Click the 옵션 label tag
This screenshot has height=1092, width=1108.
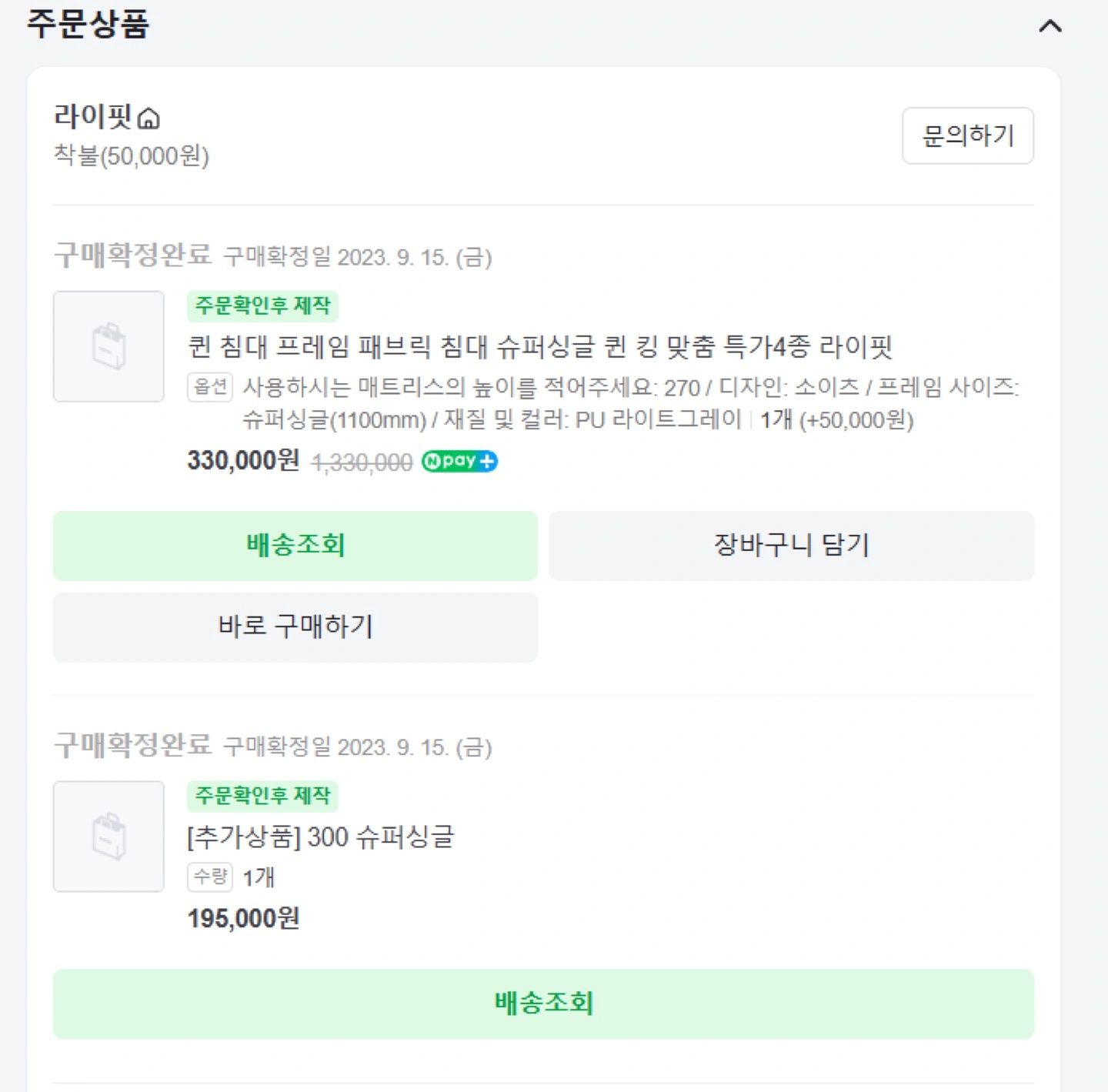click(210, 386)
